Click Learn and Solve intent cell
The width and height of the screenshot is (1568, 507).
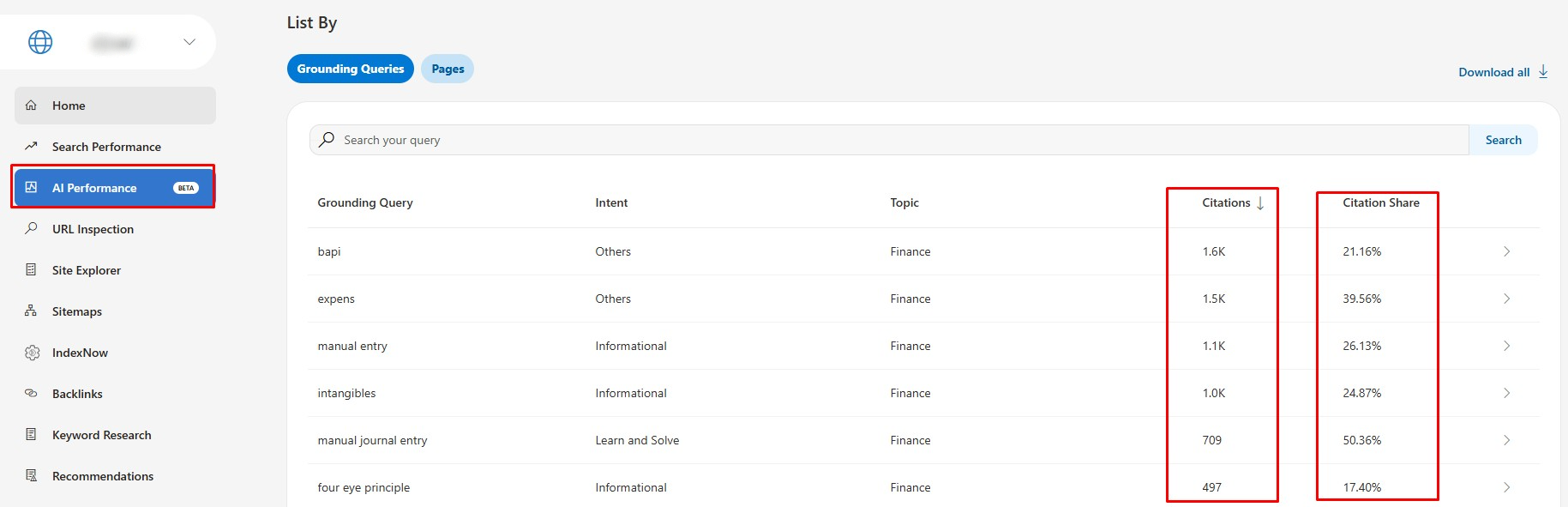coord(637,440)
